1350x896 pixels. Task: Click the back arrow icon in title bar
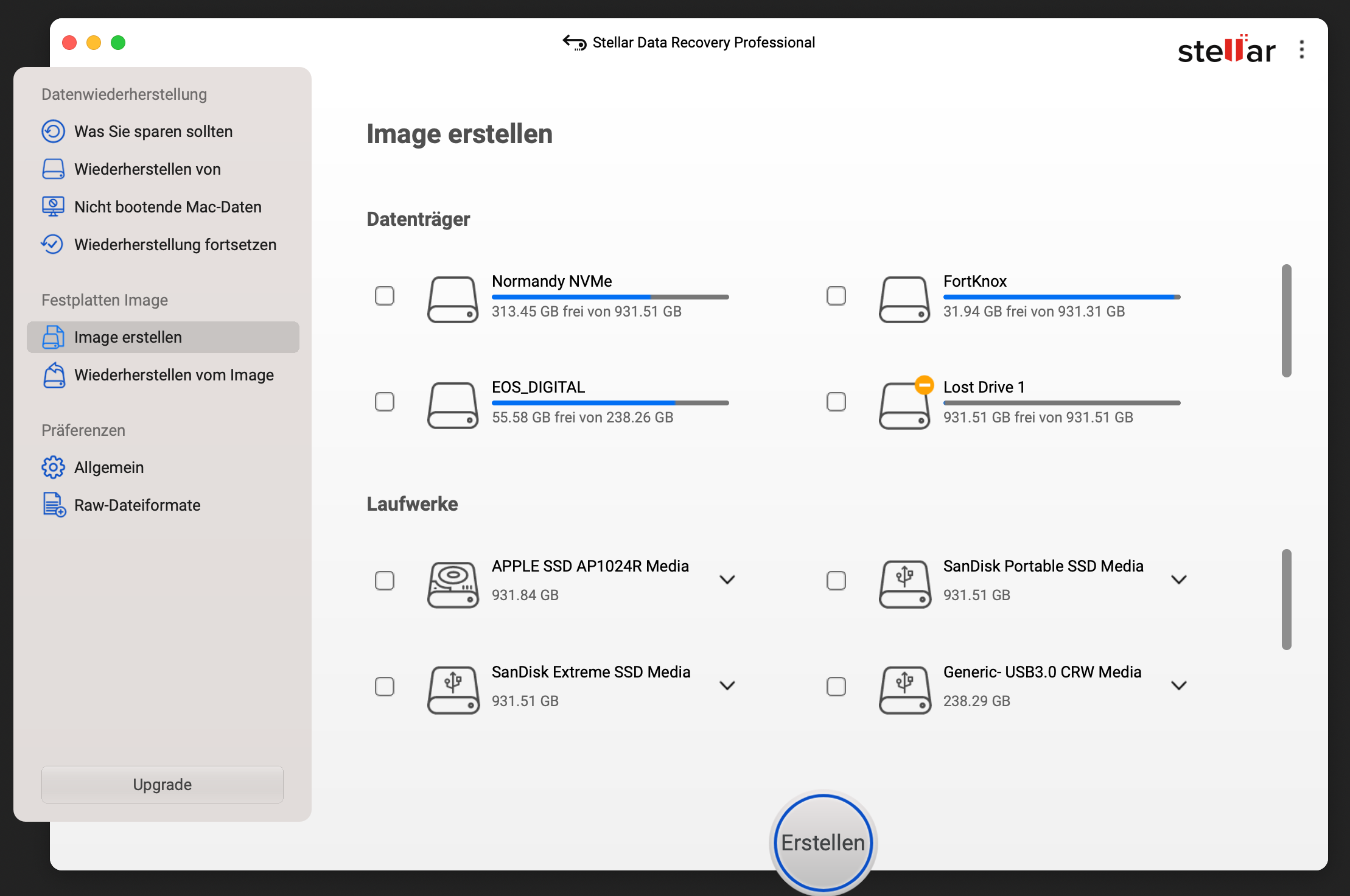(574, 42)
